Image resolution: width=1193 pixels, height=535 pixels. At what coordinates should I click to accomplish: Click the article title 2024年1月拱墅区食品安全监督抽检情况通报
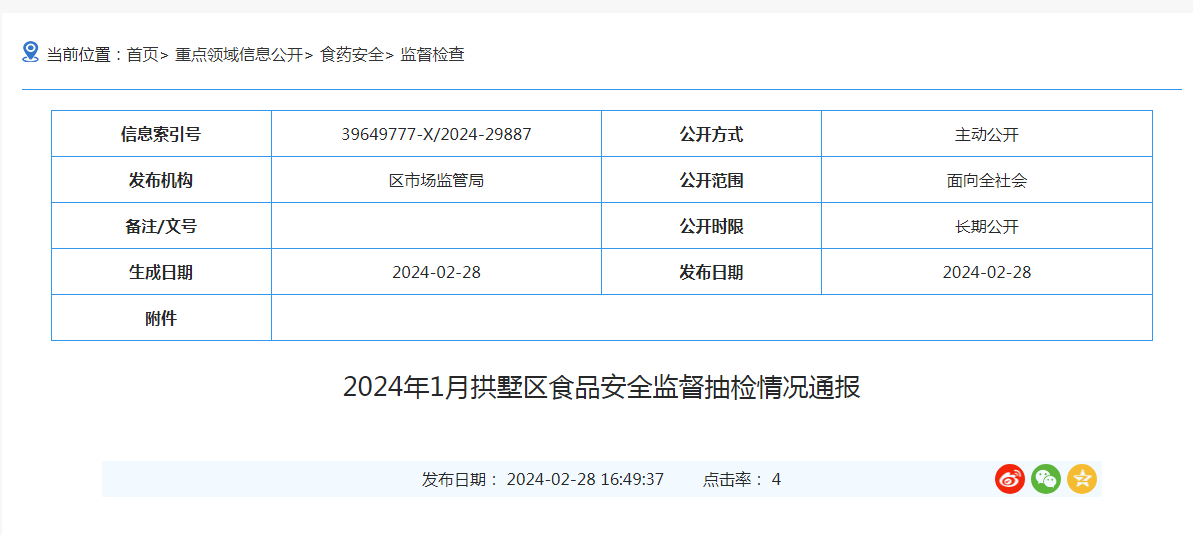(602, 387)
